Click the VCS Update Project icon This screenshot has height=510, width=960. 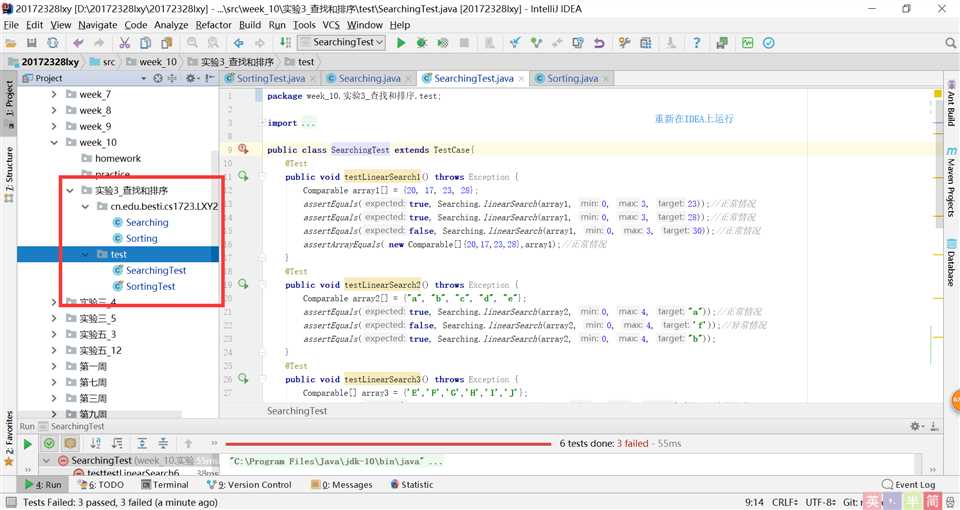click(x=515, y=43)
